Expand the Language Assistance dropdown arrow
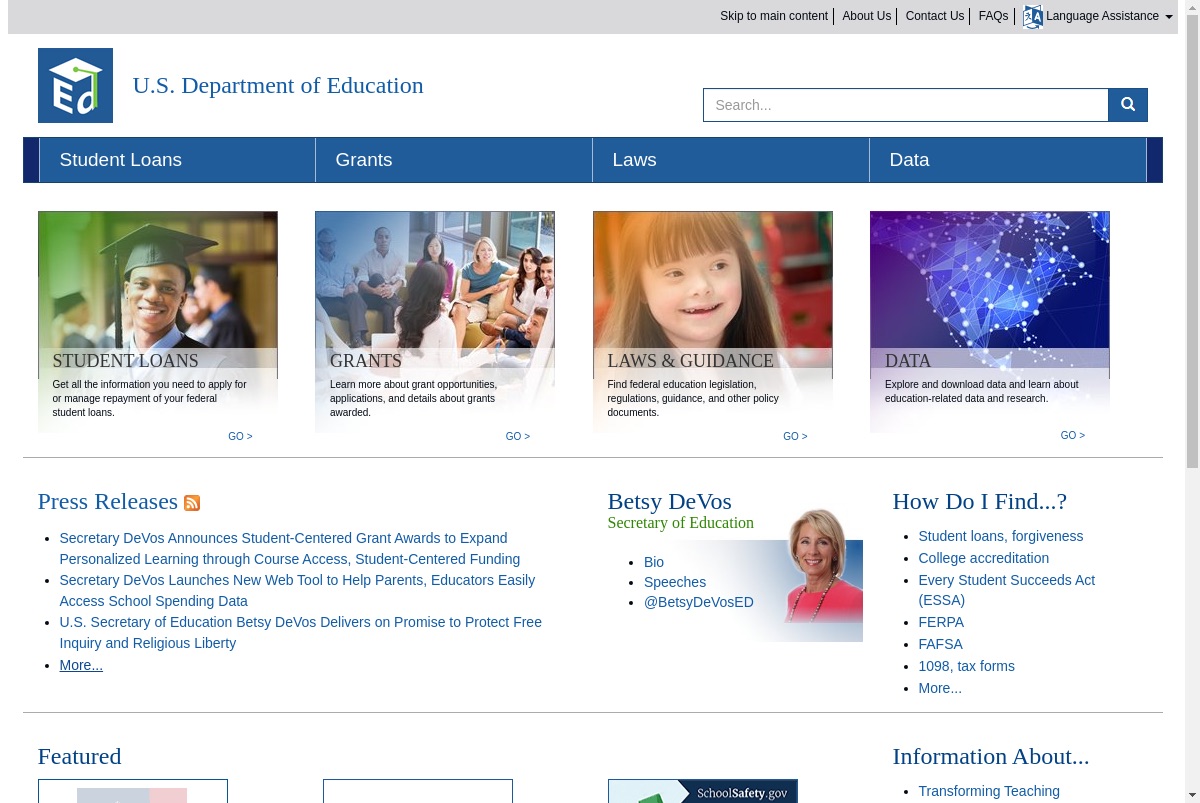 click(x=1169, y=17)
